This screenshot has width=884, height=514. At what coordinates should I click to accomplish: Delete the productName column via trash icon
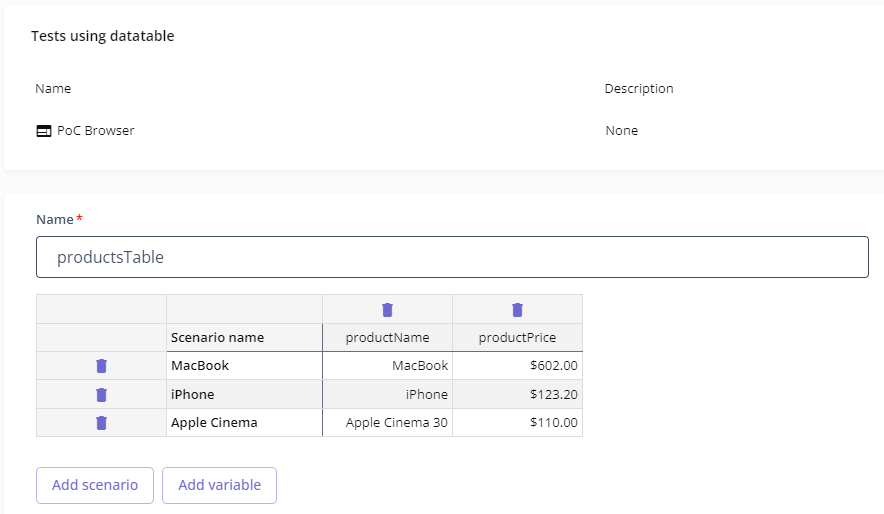click(388, 310)
